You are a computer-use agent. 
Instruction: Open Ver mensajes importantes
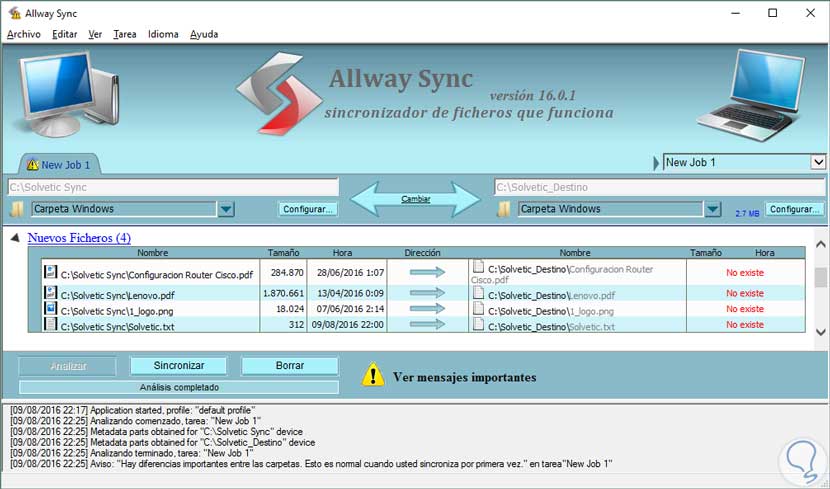coord(464,377)
